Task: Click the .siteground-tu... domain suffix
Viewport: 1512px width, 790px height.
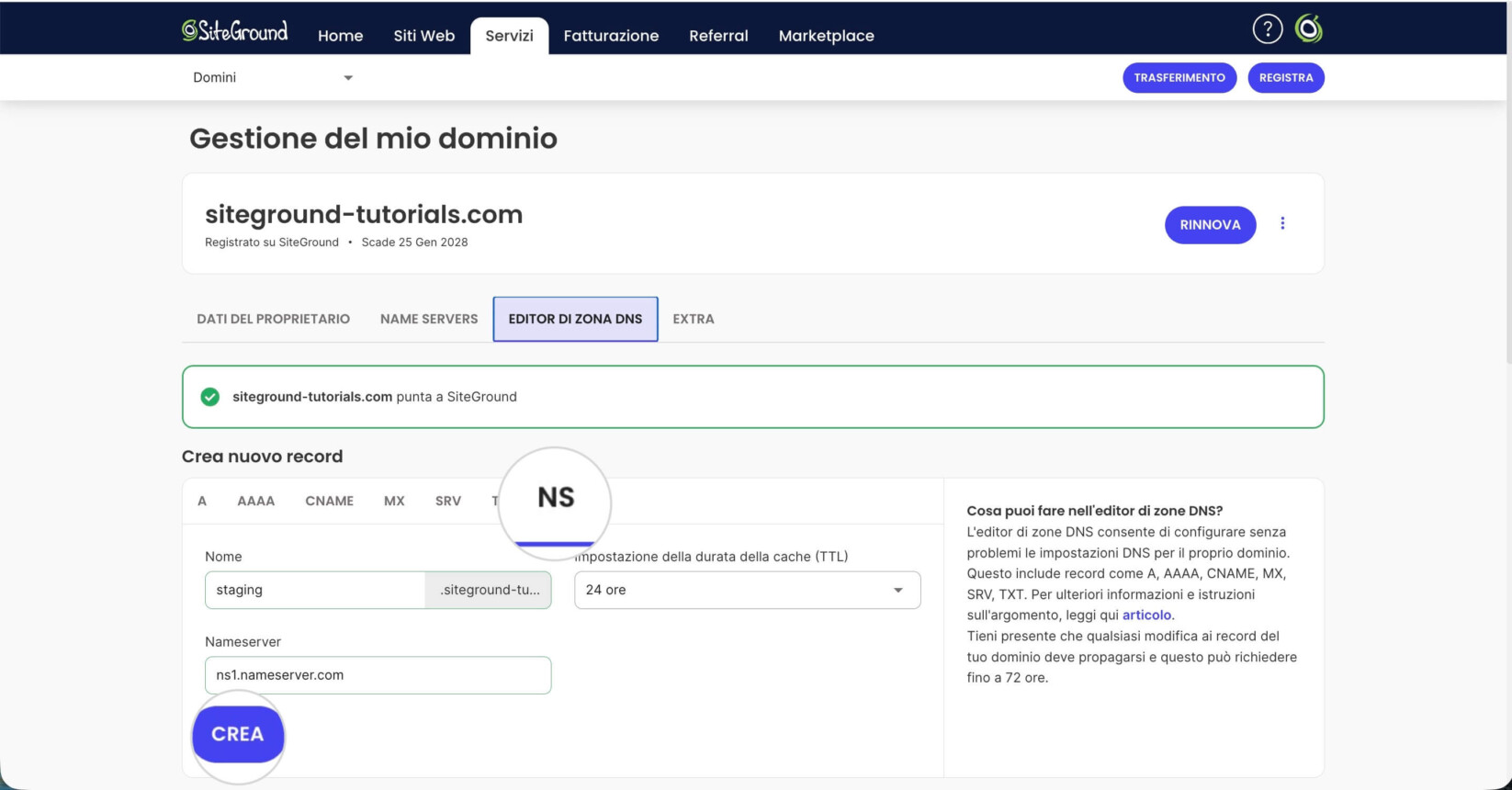Action: [x=489, y=590]
